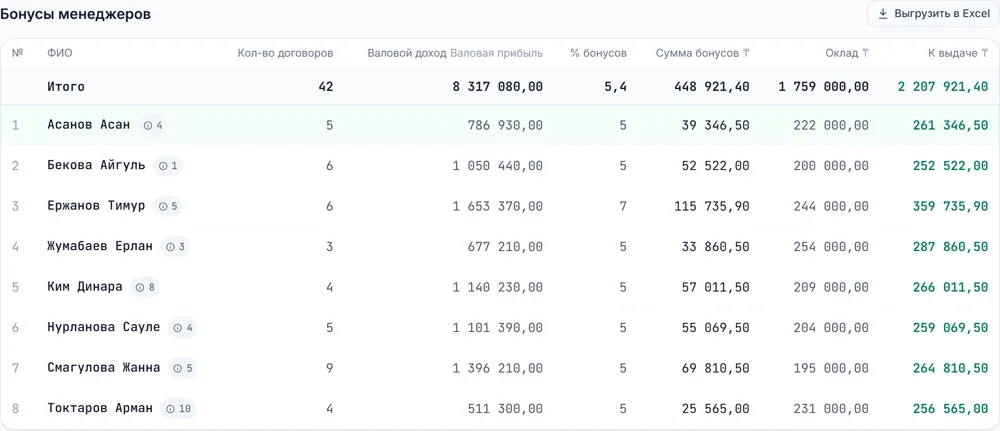The image size is (1000, 431).
Task: Open the filter icon beside Оклад header
Action: click(x=865, y=54)
